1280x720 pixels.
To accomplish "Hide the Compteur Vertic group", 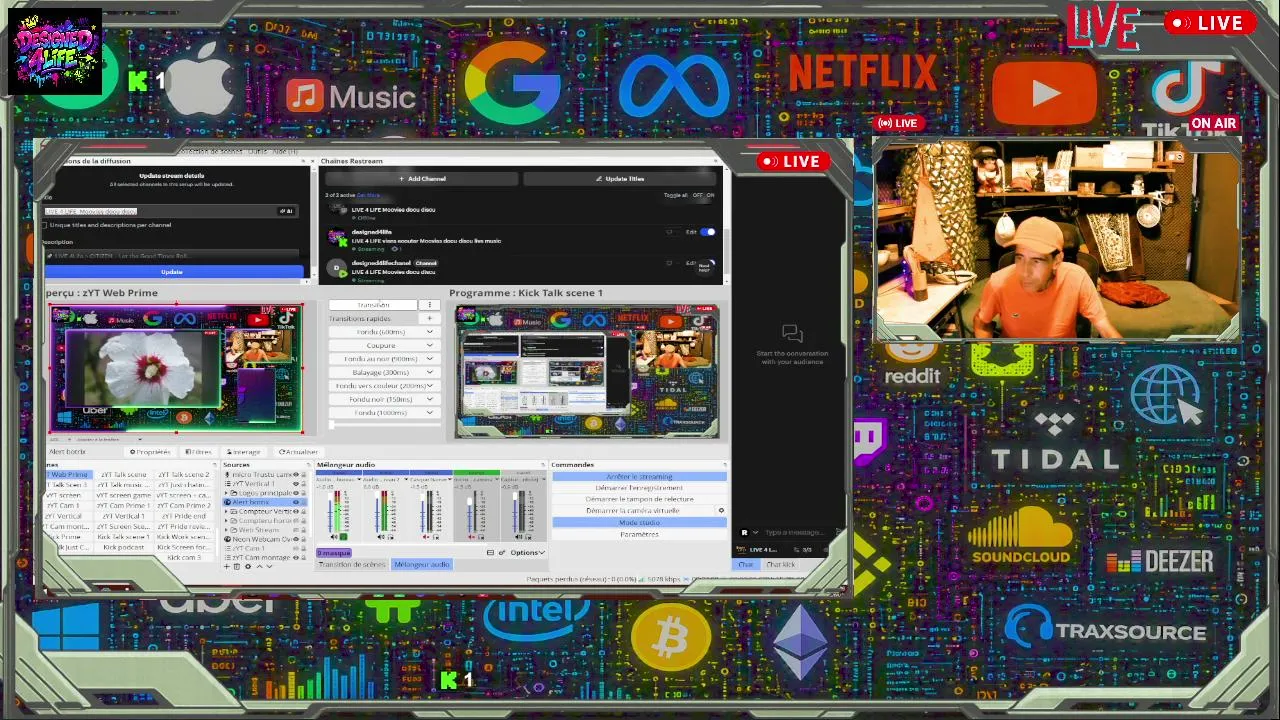I will pyautogui.click(x=296, y=511).
